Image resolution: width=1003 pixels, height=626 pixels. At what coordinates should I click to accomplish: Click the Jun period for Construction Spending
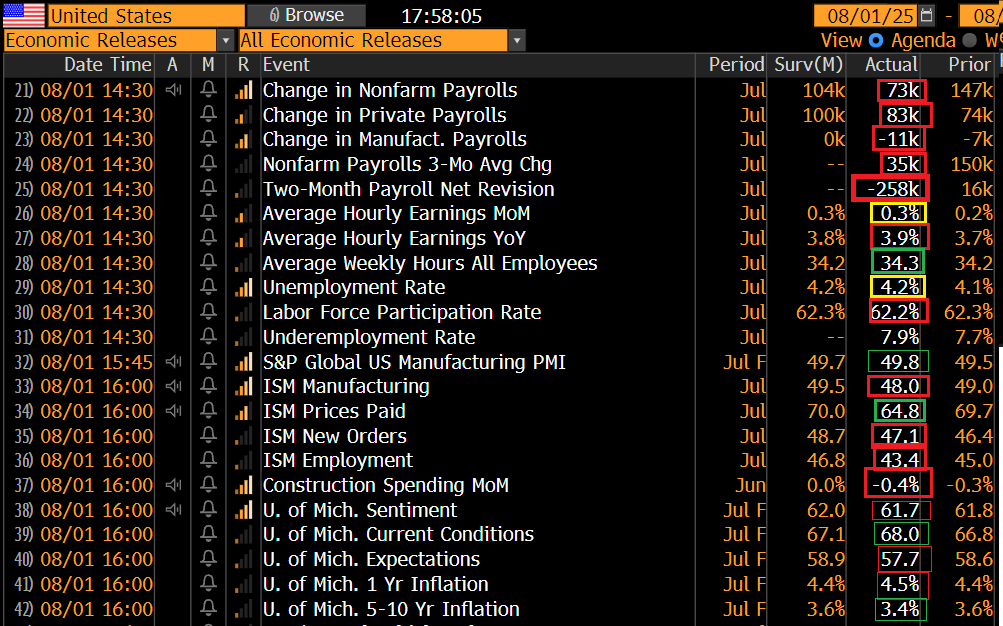tap(750, 485)
